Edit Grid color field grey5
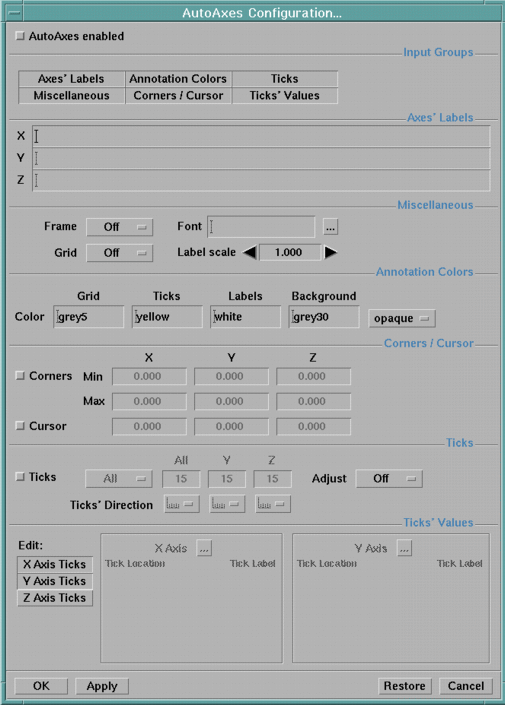505x705 pixels. click(89, 317)
